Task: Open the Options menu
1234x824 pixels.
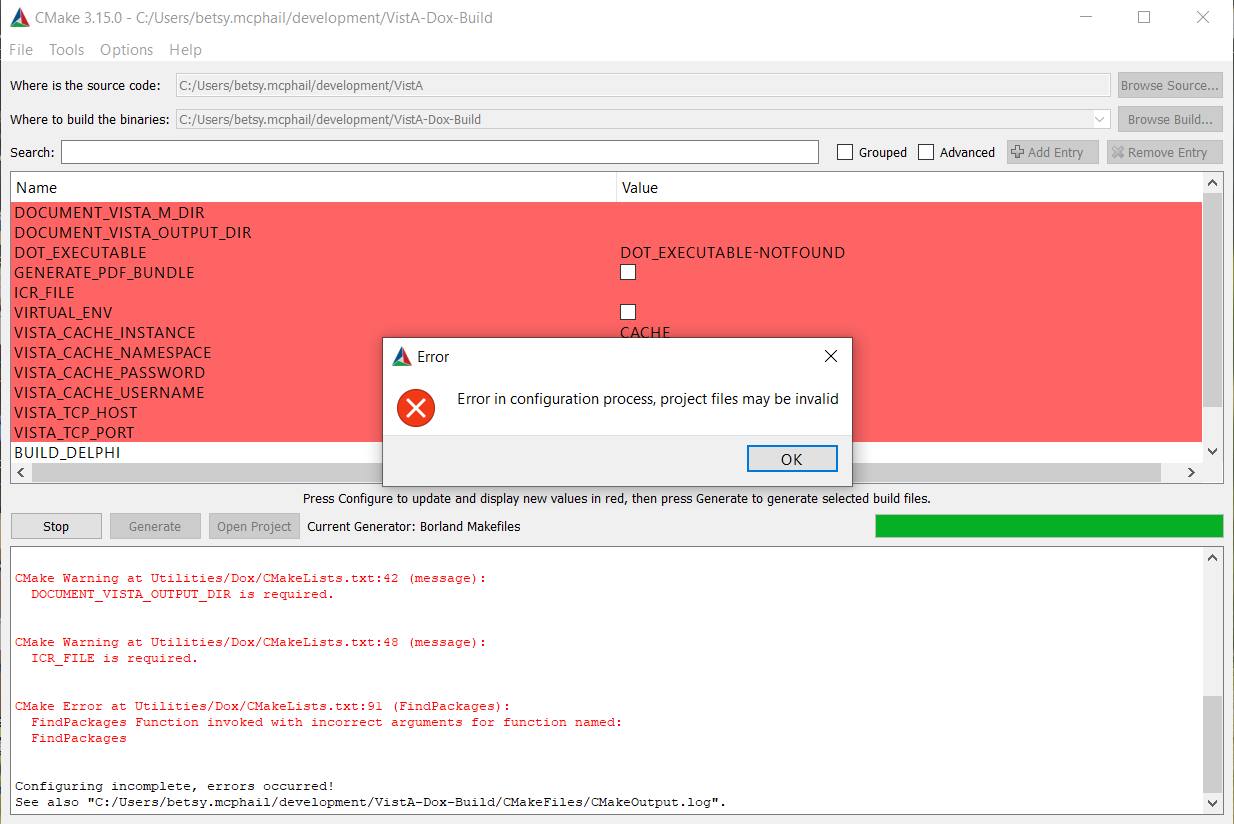Action: pos(127,50)
